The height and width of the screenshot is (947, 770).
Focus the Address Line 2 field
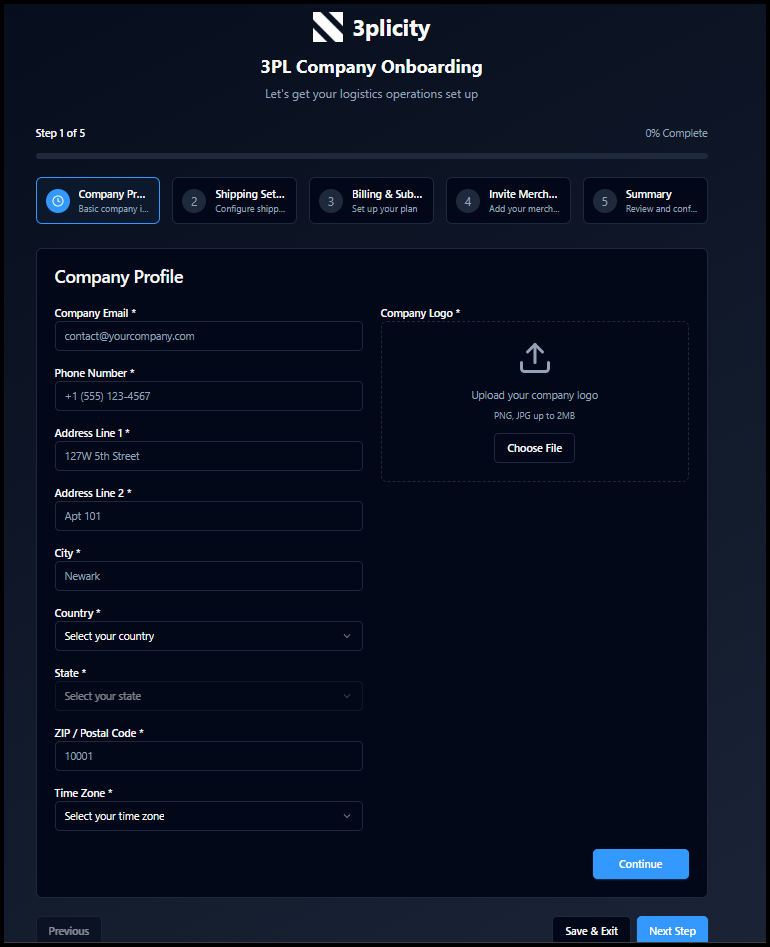pyautogui.click(x=208, y=516)
